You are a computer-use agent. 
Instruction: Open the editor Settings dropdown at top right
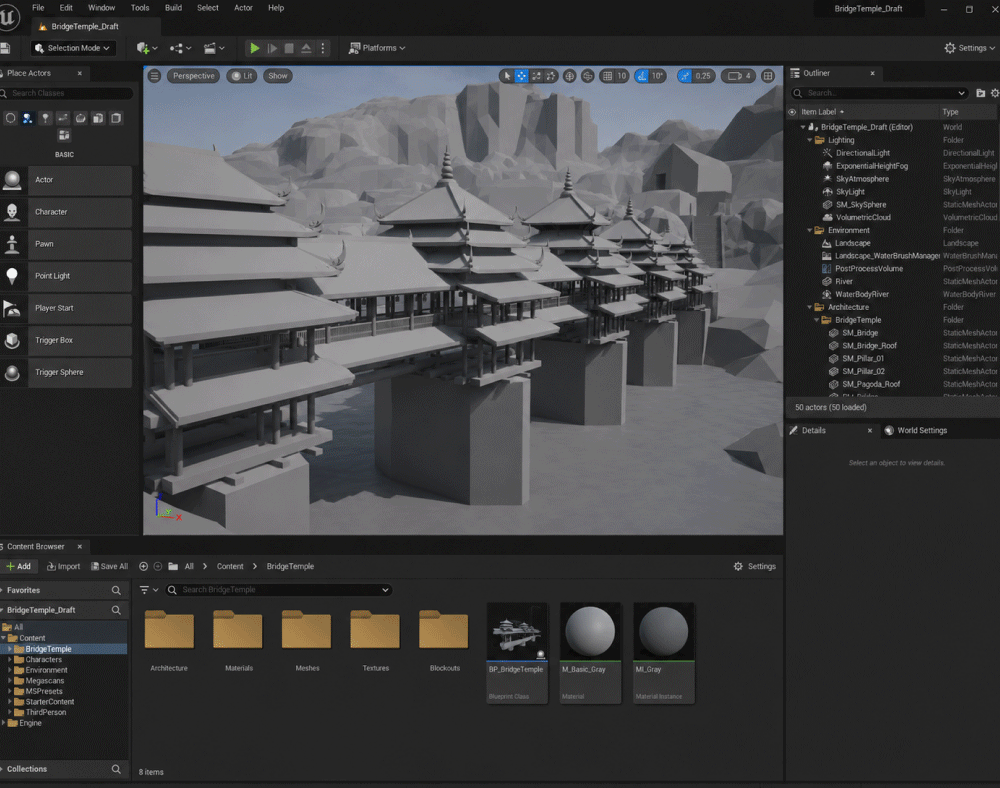point(969,48)
